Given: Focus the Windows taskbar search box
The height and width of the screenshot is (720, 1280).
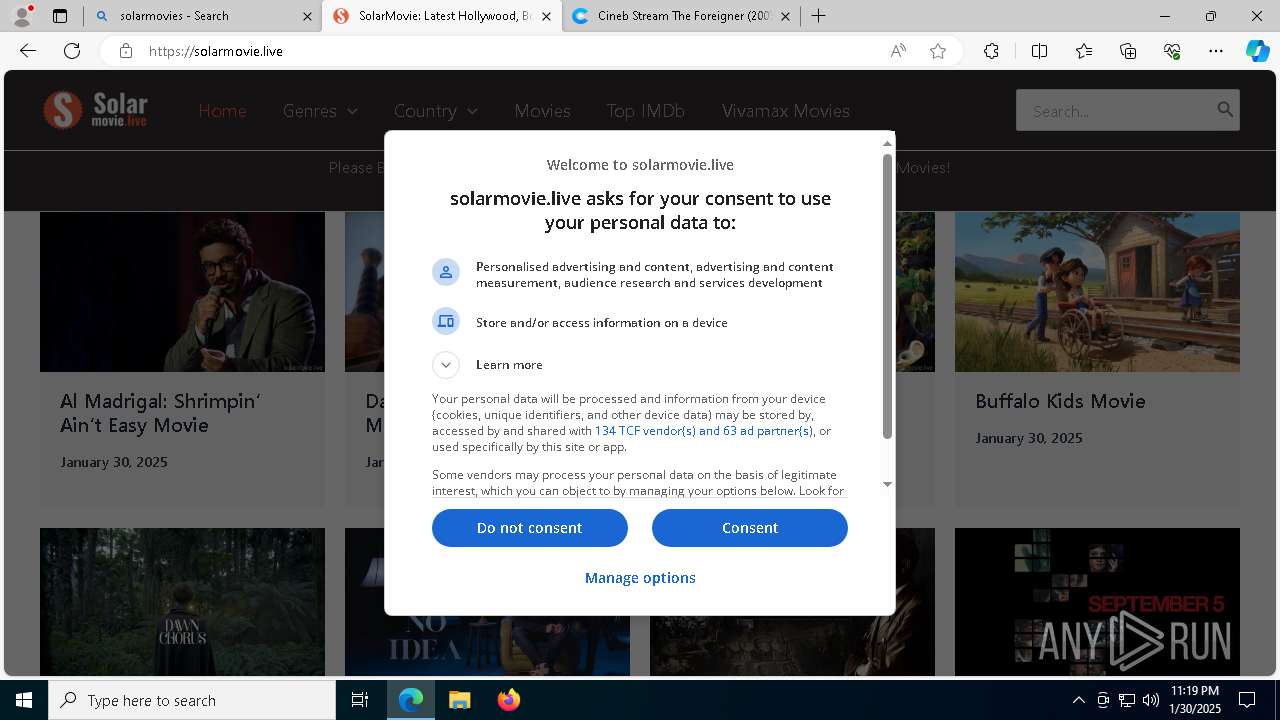Looking at the screenshot, I should click(x=192, y=700).
